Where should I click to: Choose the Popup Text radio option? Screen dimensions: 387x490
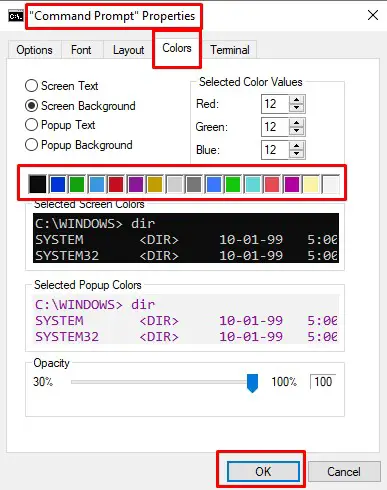click(31, 125)
